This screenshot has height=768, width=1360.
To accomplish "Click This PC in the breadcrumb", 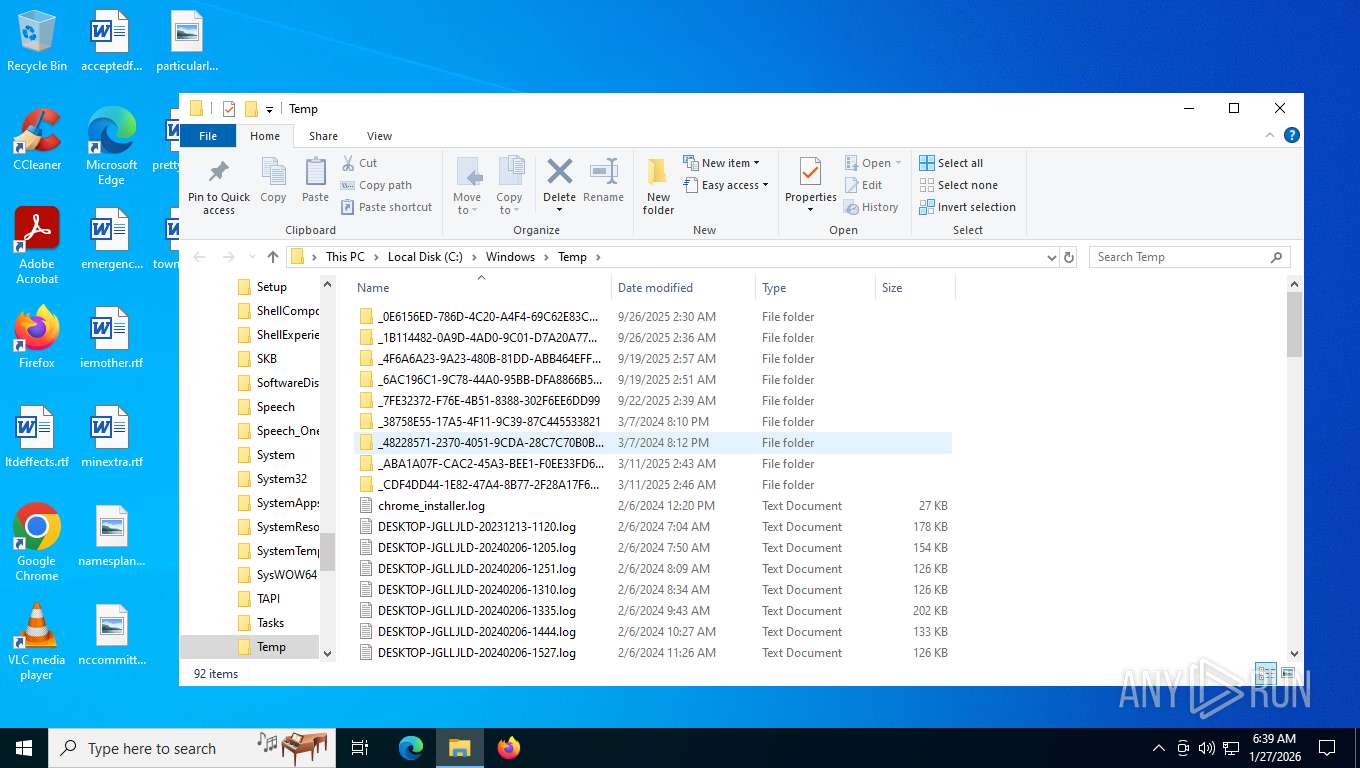I will (x=345, y=257).
